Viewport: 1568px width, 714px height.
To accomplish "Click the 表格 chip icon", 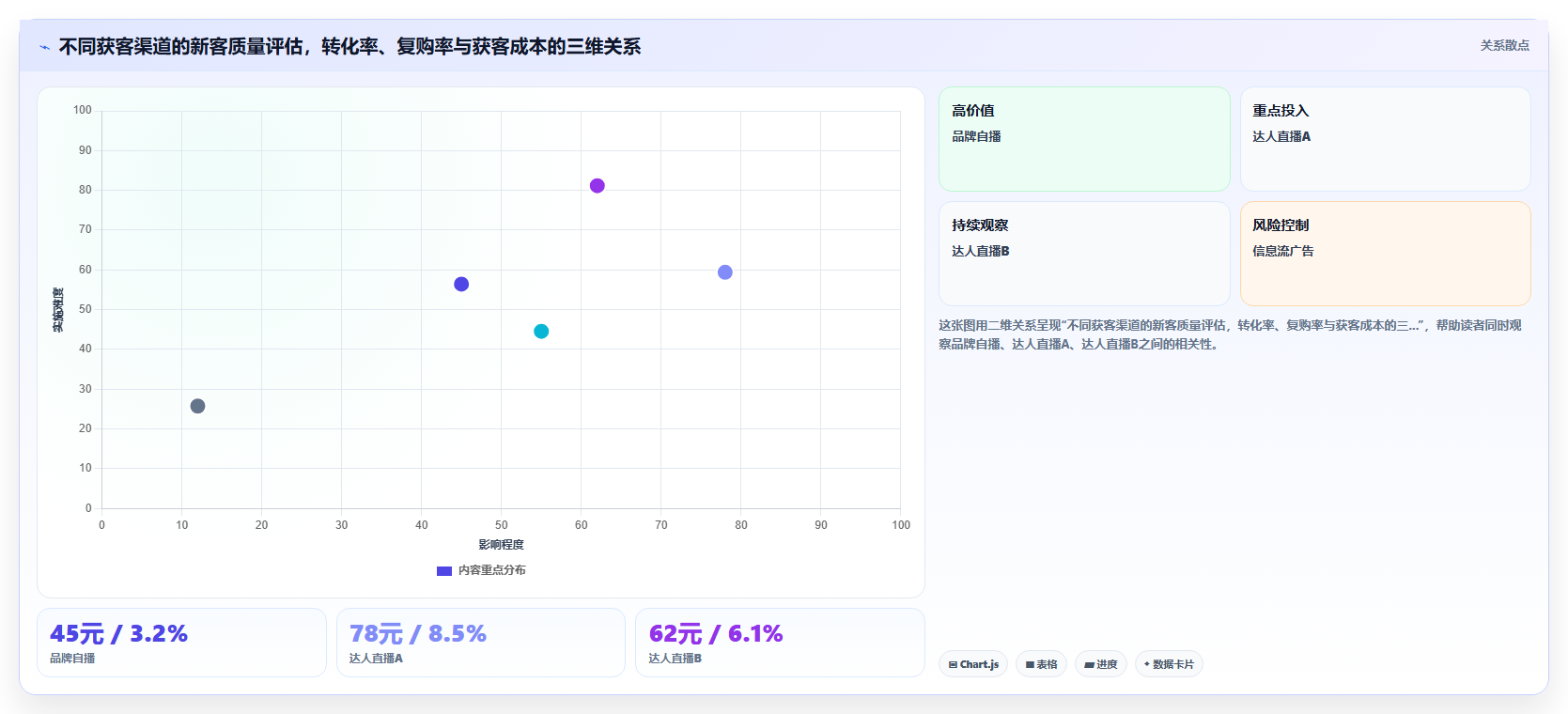I will 1030,664.
